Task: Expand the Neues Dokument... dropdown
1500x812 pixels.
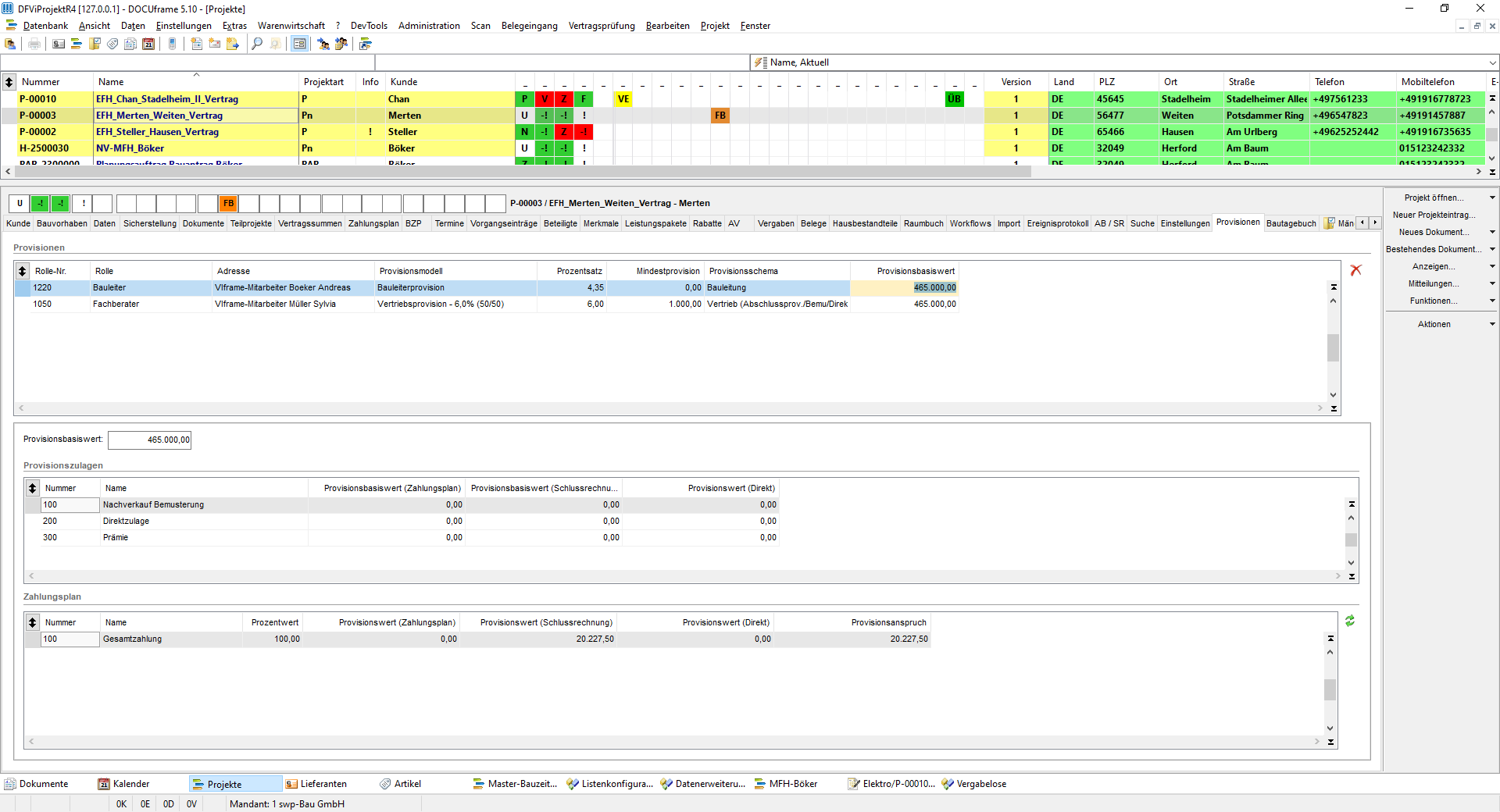Action: [1492, 233]
